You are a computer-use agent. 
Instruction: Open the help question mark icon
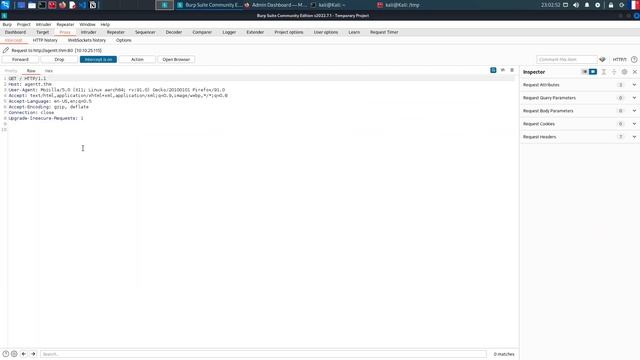point(634,60)
